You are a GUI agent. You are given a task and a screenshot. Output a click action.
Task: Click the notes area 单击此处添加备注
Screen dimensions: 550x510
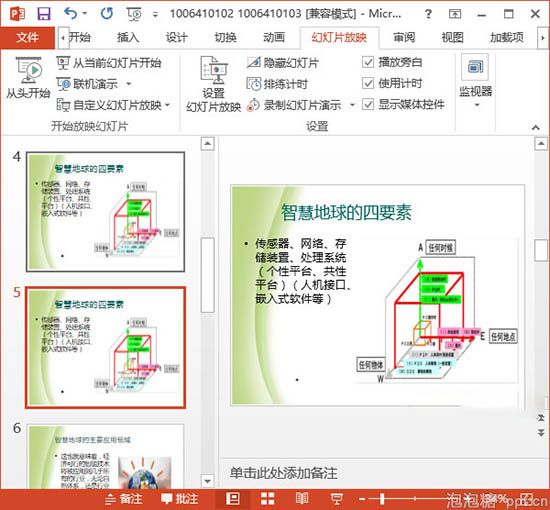pos(284,473)
